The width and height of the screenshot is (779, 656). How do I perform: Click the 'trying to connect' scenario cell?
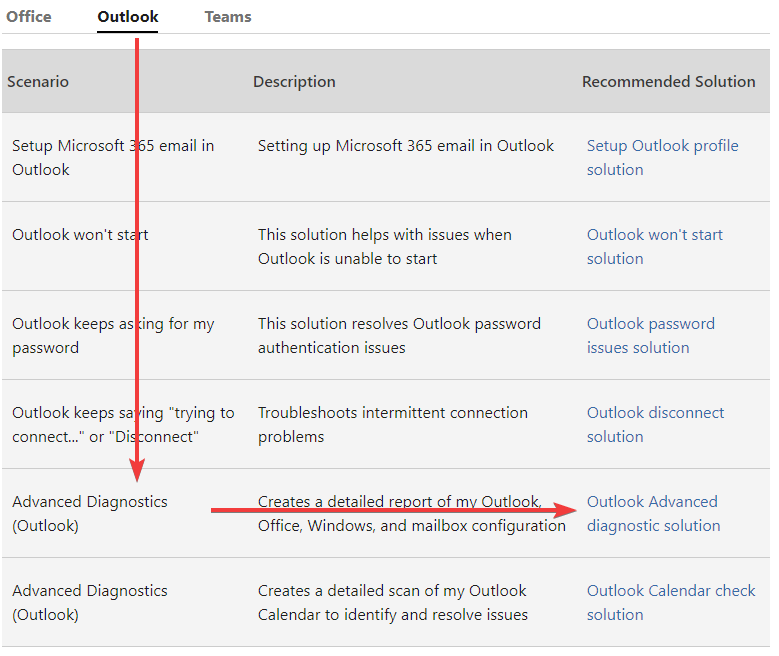[122, 425]
